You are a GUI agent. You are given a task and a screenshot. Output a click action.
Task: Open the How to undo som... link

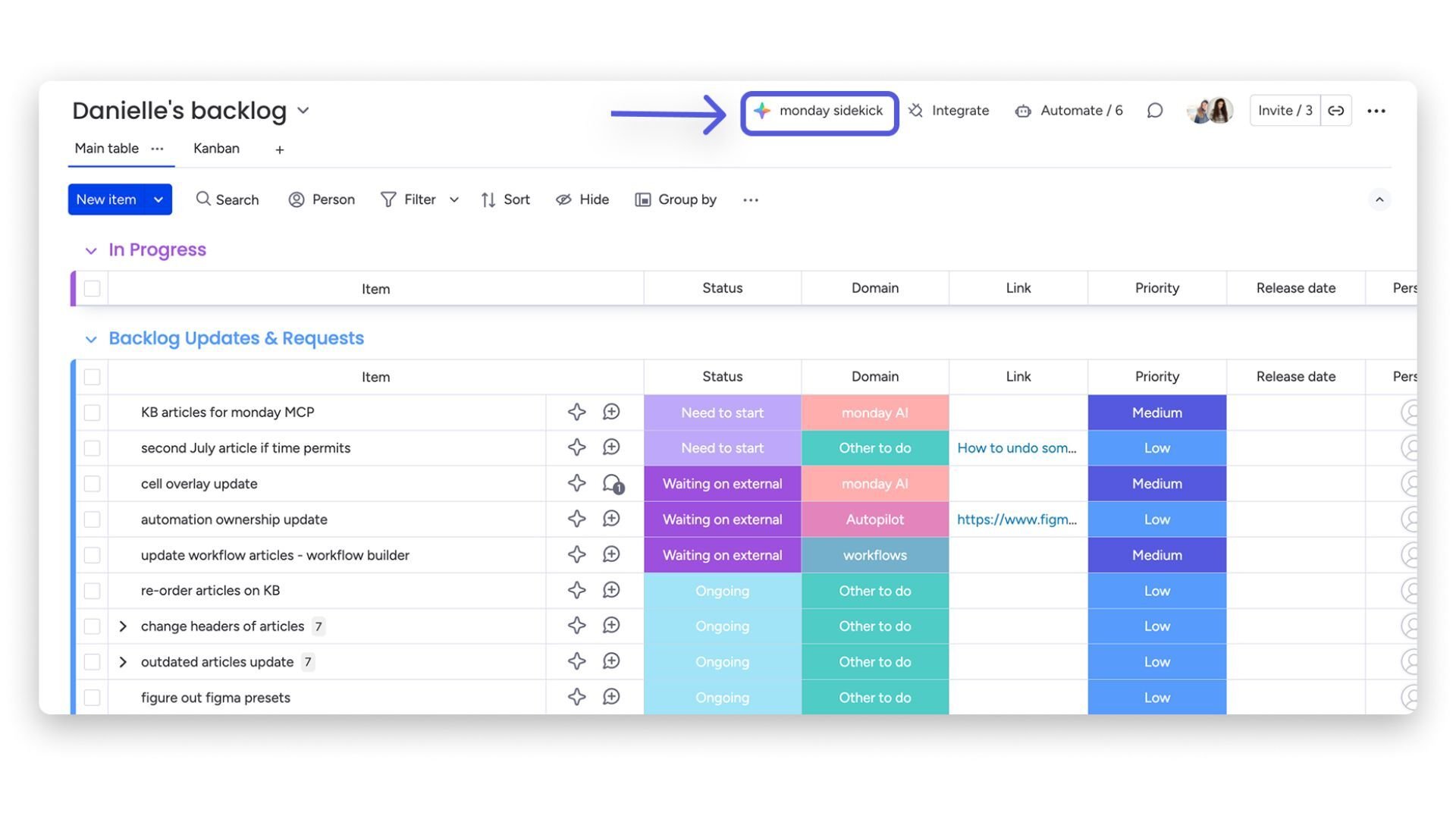(1016, 448)
